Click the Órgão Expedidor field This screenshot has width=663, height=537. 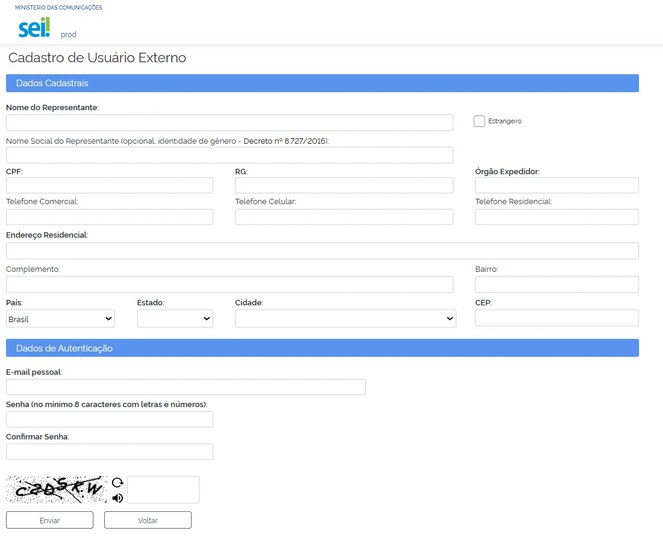pos(556,185)
